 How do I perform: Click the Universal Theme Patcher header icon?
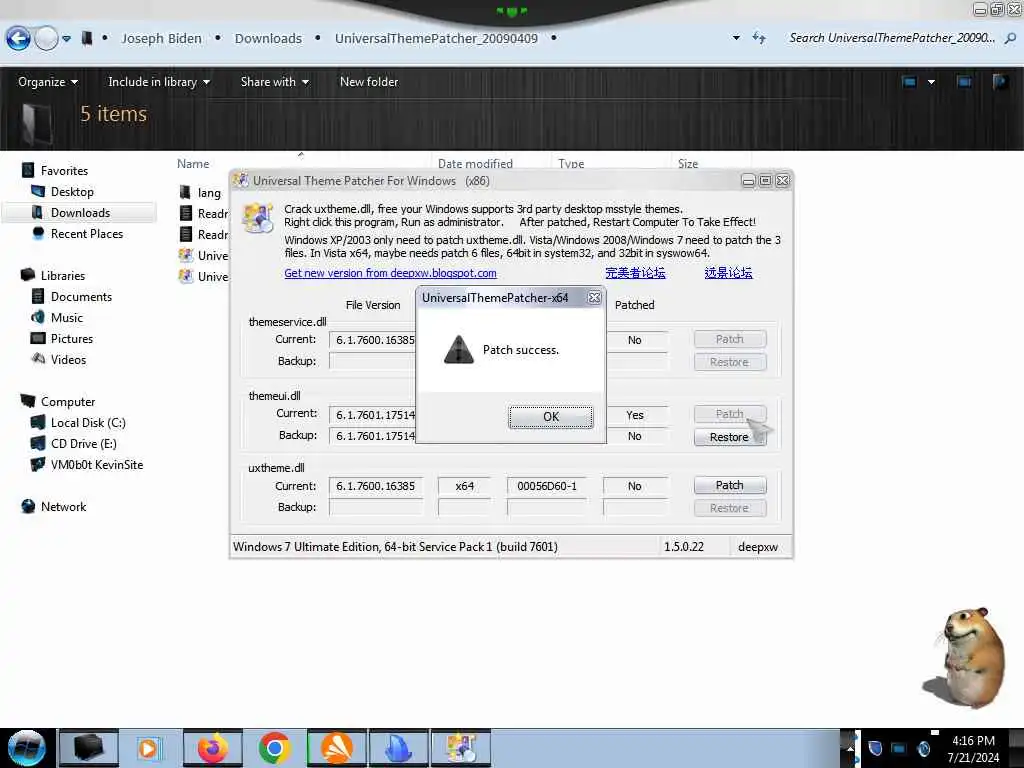258,218
